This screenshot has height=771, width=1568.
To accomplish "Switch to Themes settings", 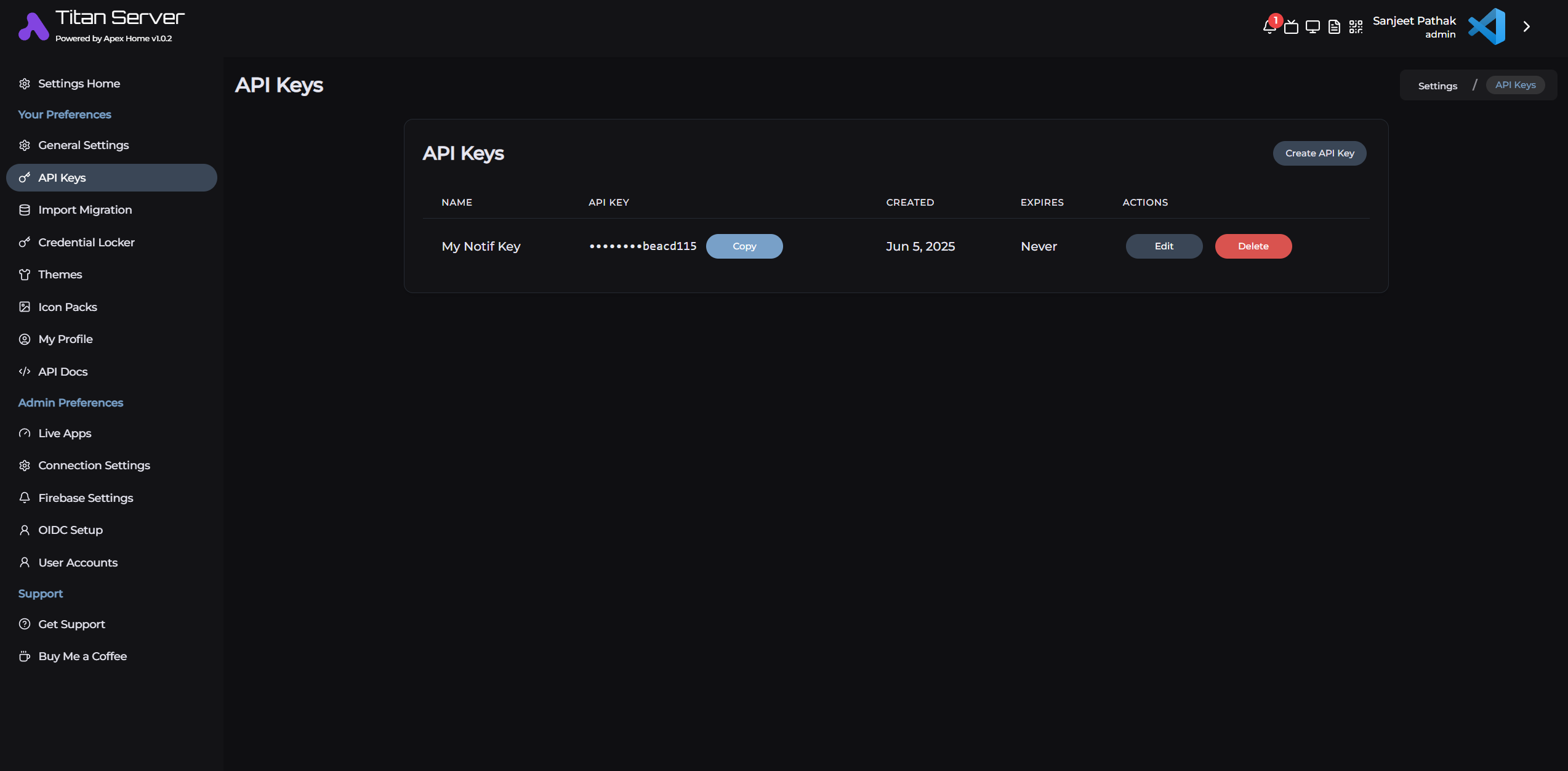I will pyautogui.click(x=60, y=274).
